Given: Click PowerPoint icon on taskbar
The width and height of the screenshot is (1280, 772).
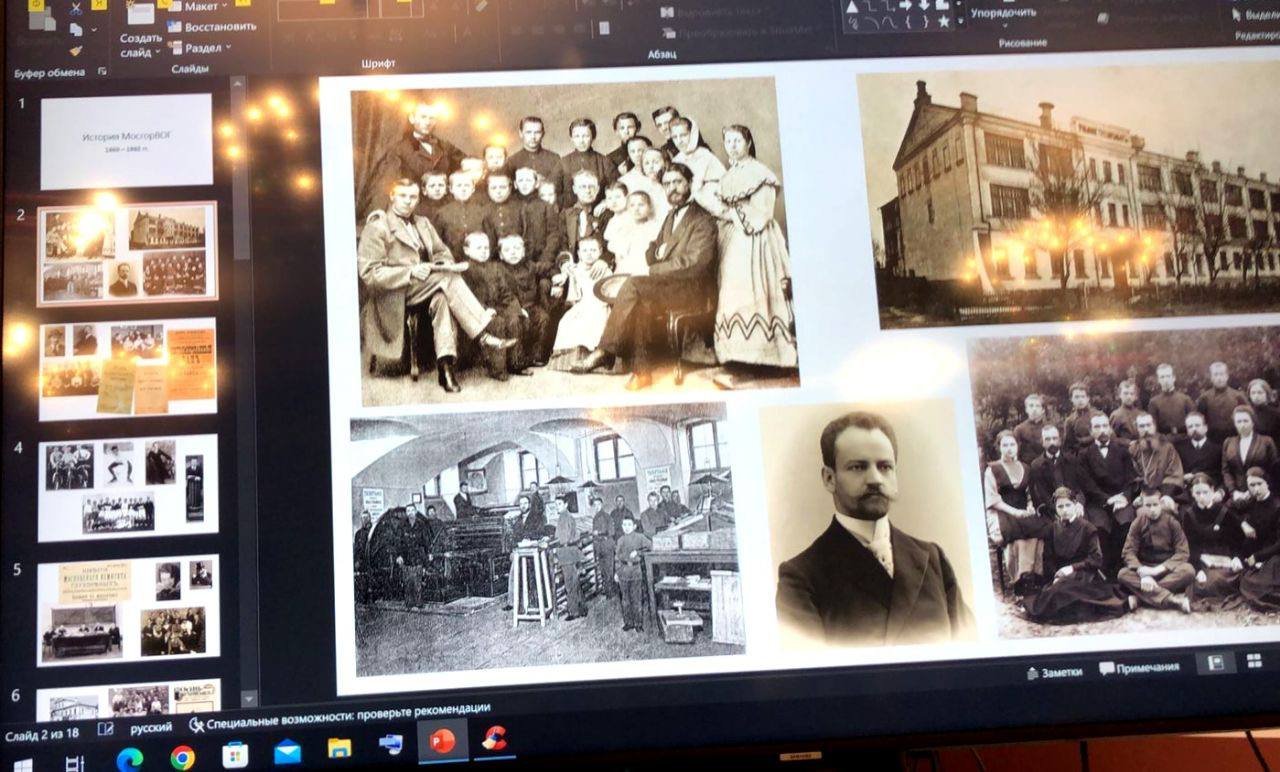Looking at the screenshot, I should [x=442, y=741].
